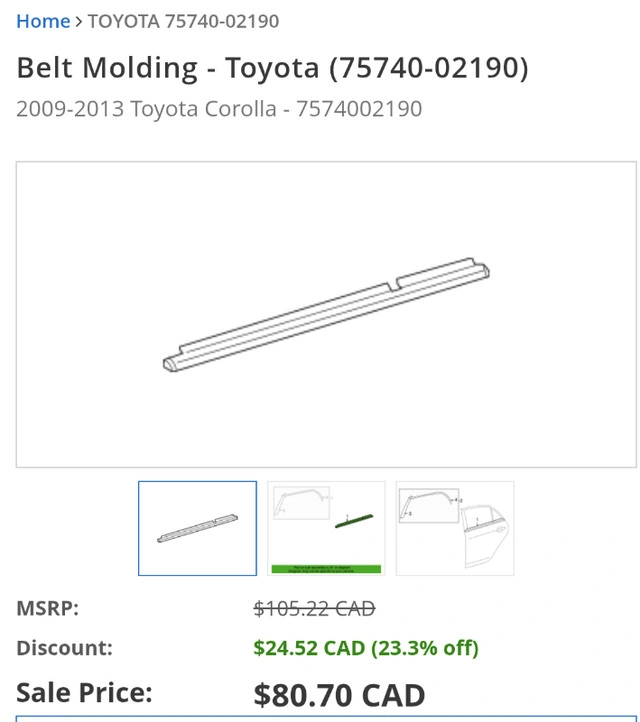Click the 2009-2013 Toyota Corolla subtitle text
Screen dimensions: 640x722
click(x=219, y=108)
